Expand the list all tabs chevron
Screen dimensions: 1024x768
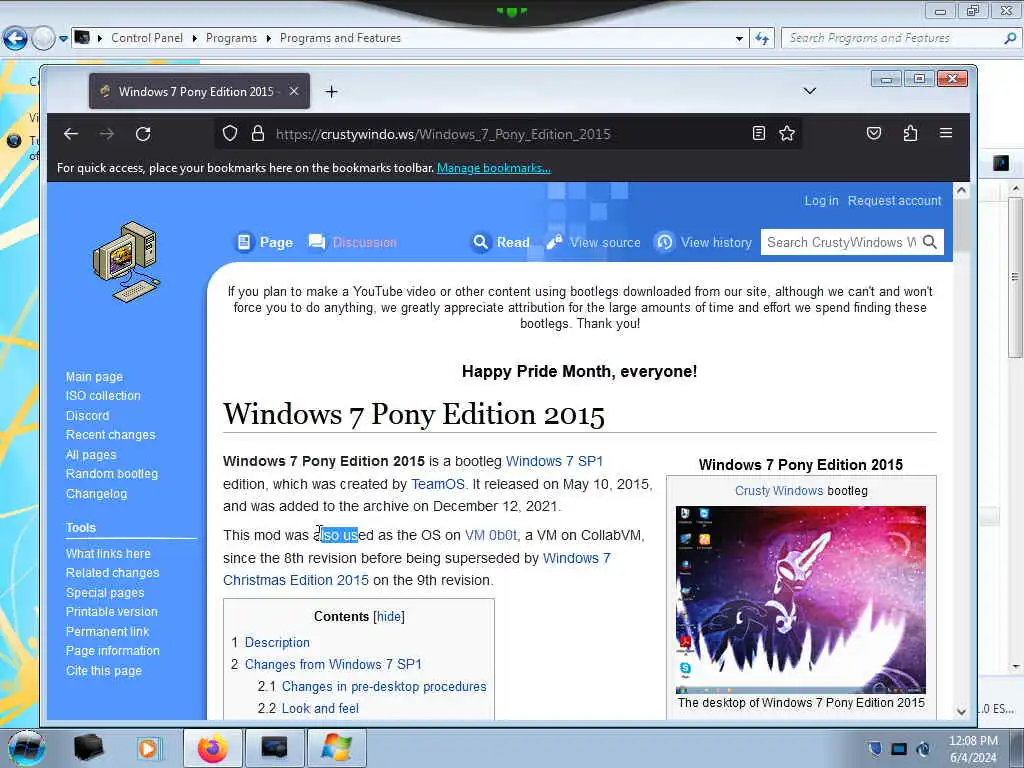(809, 91)
